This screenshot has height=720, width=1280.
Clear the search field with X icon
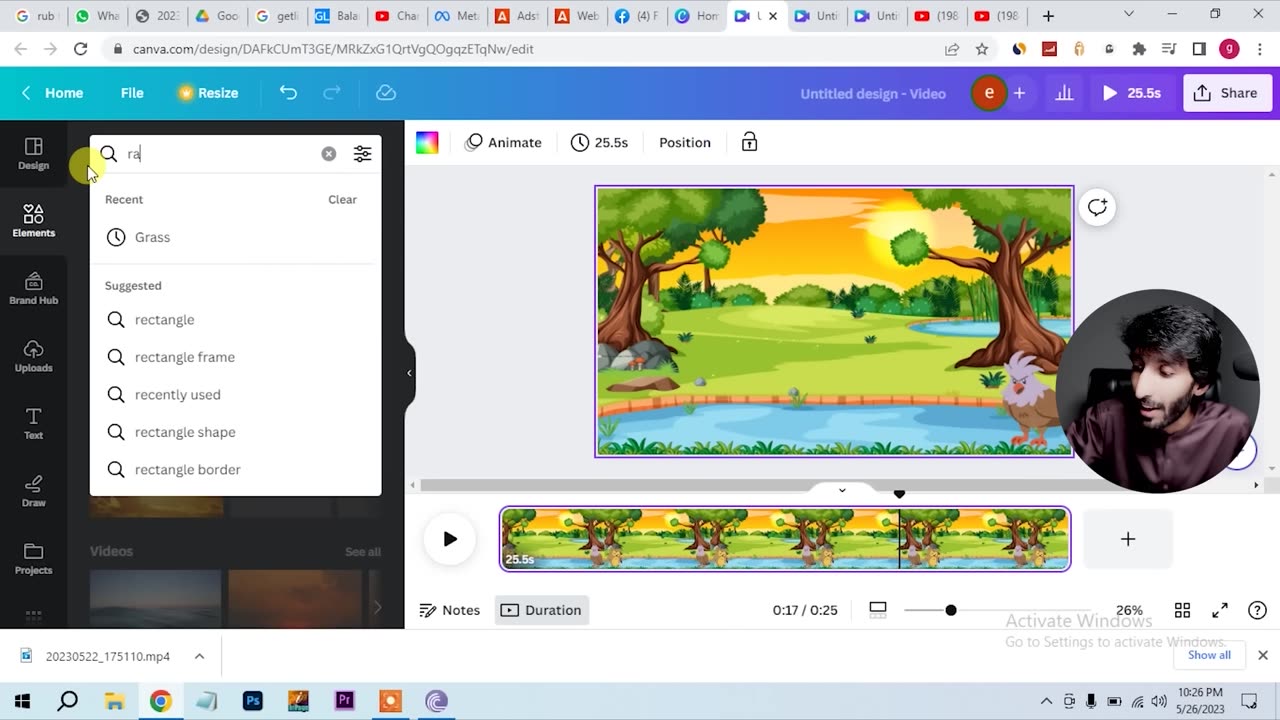click(x=329, y=154)
